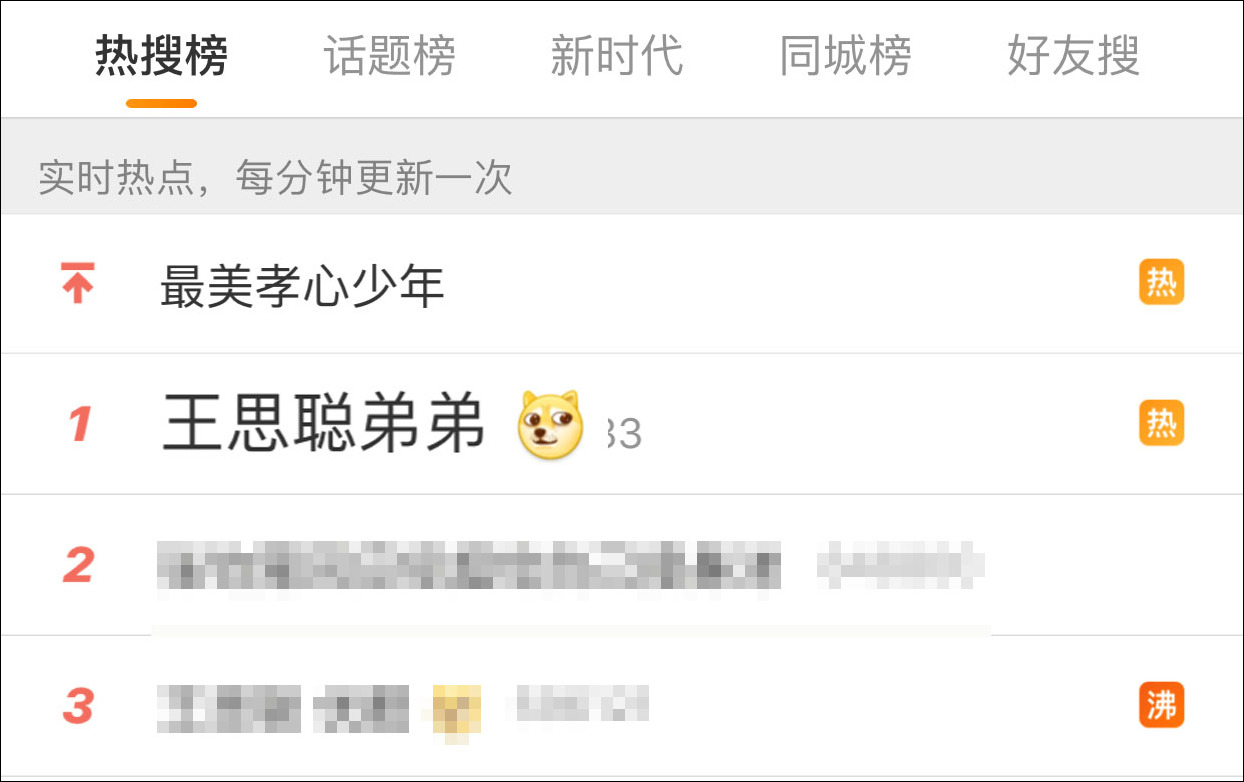Open the 王思聪弟弟 trending topic
This screenshot has width=1244, height=782.
pos(323,423)
